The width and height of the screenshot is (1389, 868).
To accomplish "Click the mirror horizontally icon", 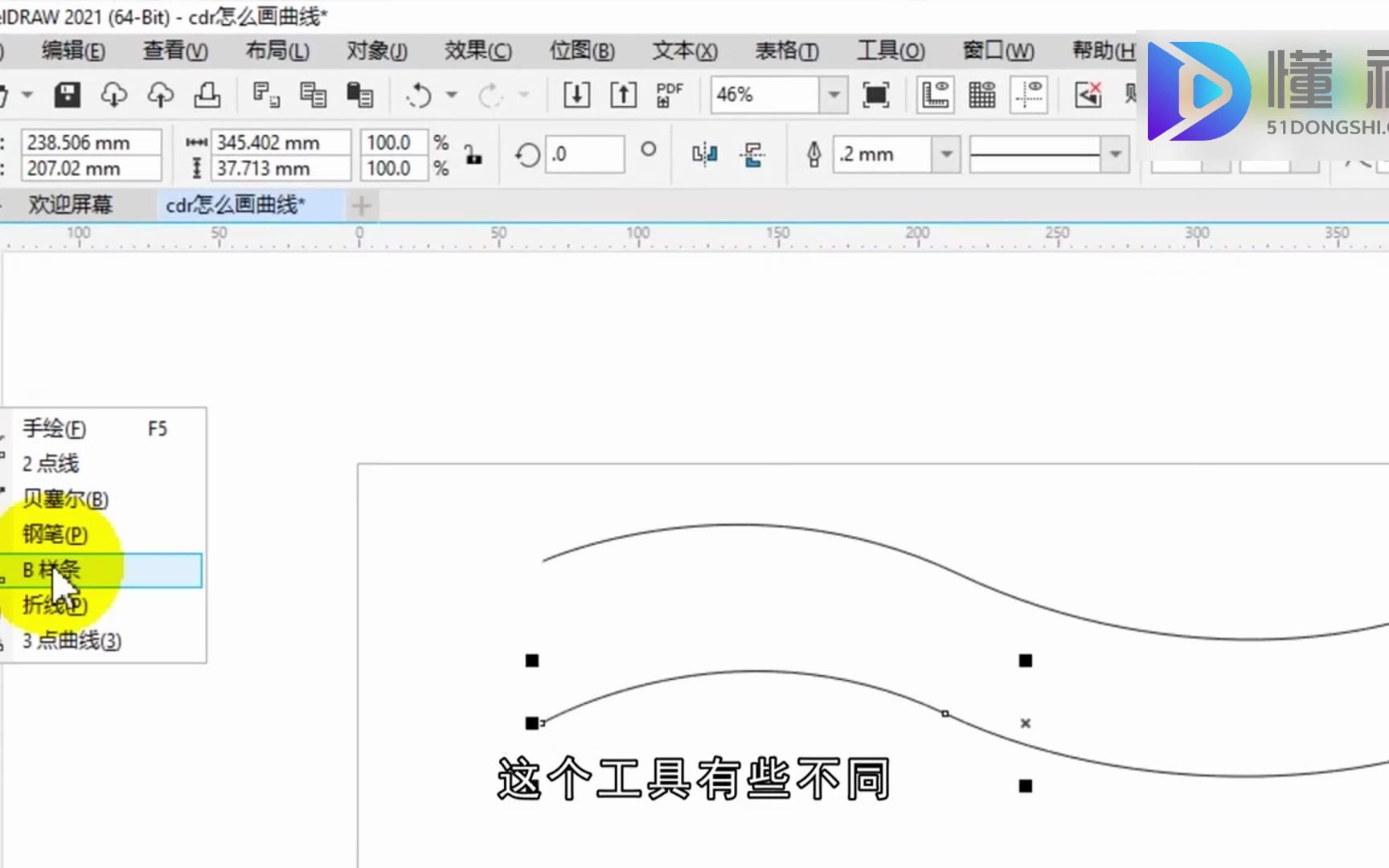I will point(705,154).
